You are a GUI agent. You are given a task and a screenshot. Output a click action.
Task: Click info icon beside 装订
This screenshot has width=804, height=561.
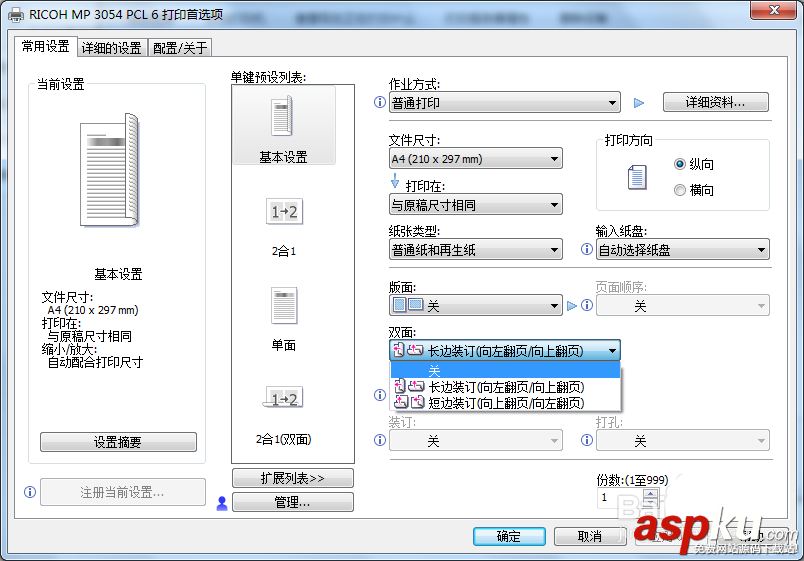380,440
